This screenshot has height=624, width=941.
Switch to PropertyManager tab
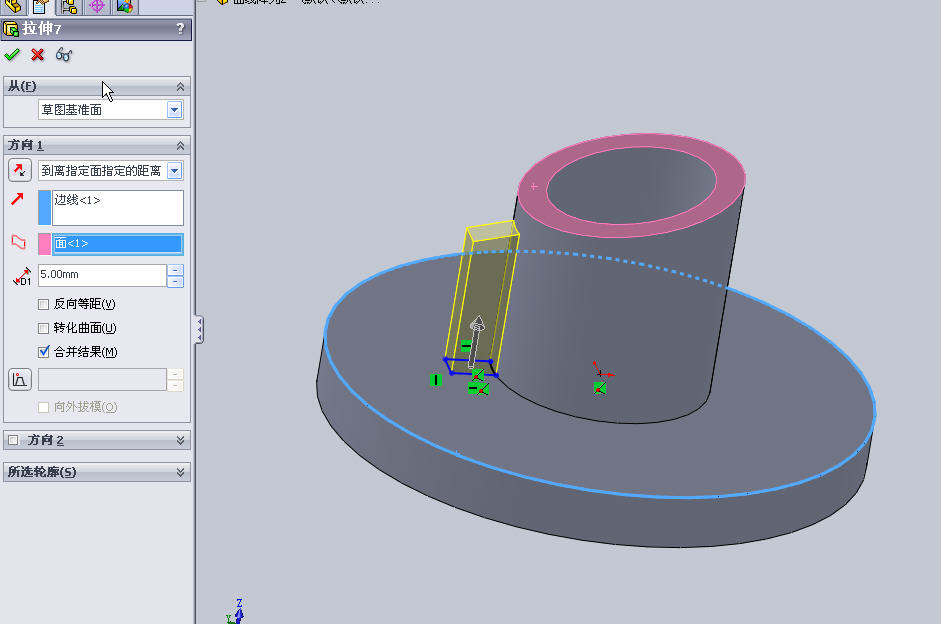40,7
